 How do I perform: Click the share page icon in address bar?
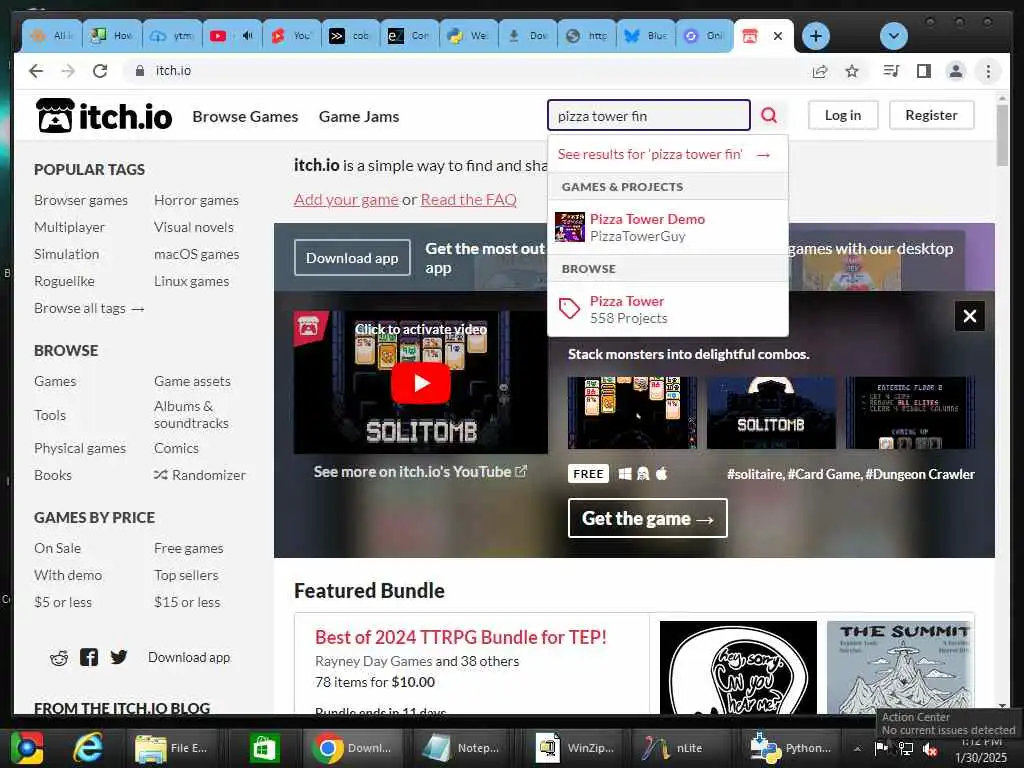[x=820, y=71]
